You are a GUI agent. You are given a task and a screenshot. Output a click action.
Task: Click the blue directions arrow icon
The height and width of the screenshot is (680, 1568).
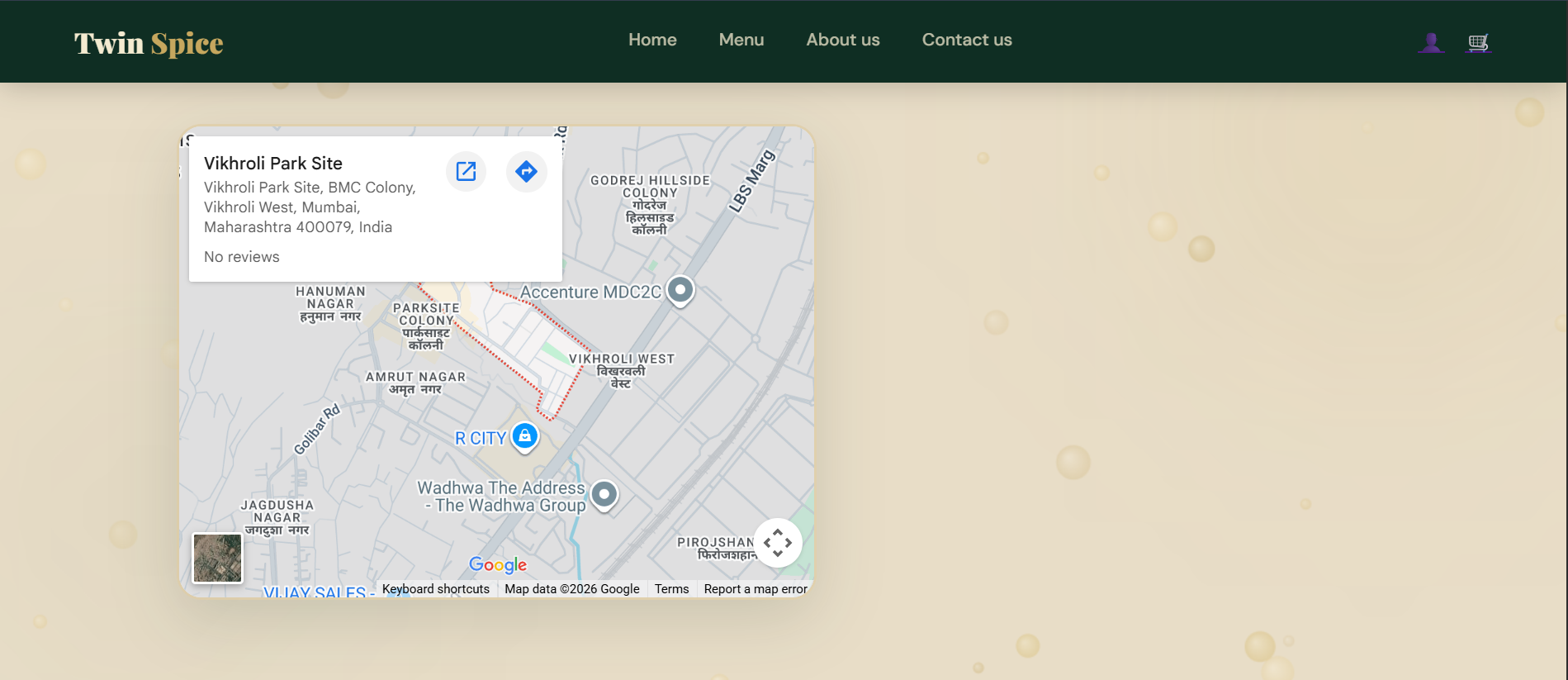526,171
